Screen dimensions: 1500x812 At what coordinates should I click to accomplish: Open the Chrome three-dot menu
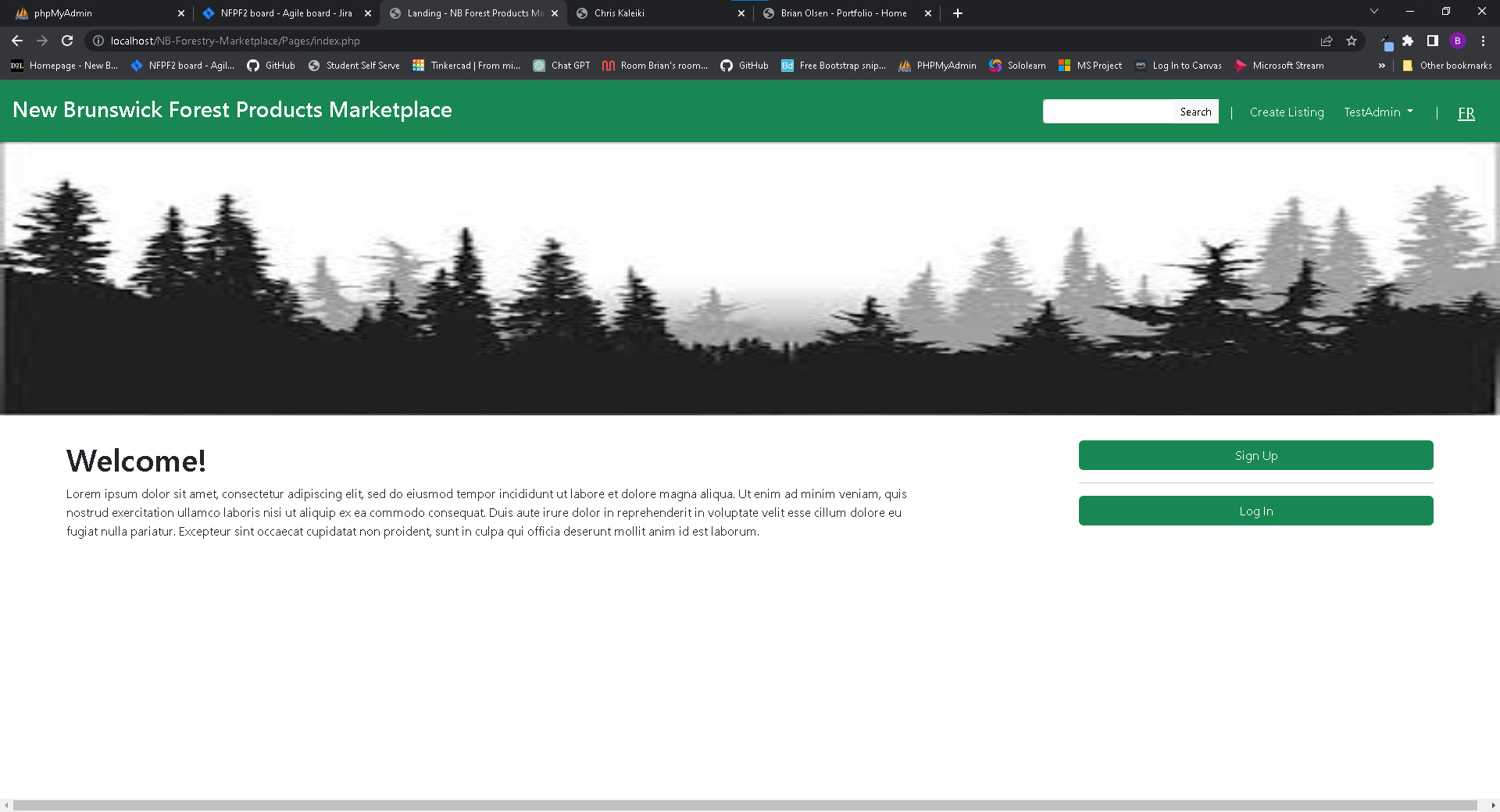[x=1483, y=41]
